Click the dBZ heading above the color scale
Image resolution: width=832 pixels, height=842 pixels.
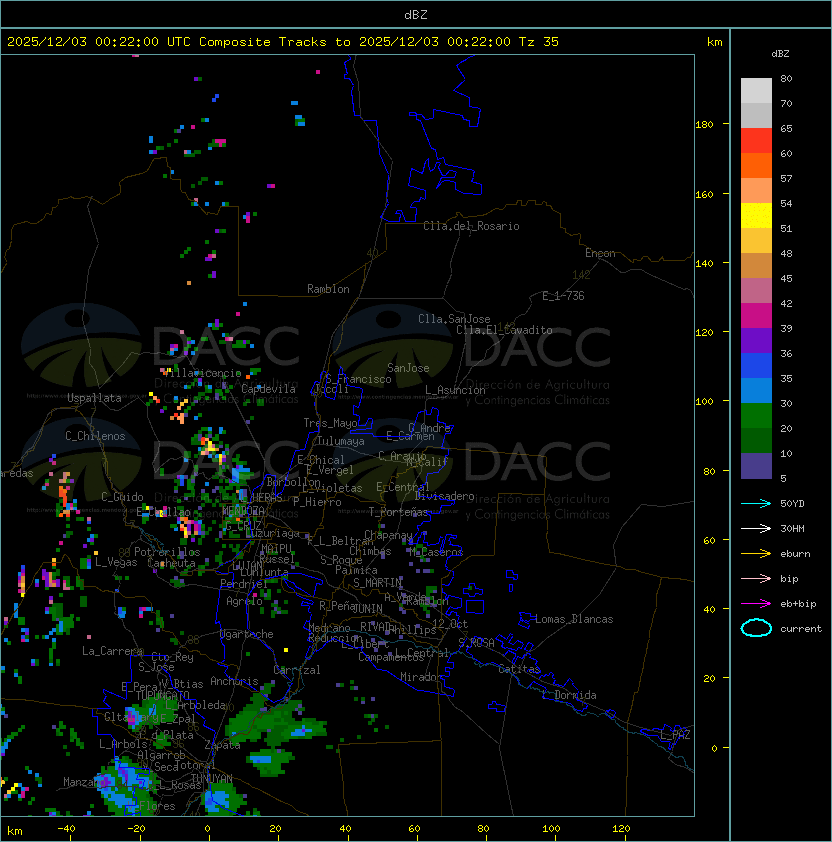coord(780,54)
